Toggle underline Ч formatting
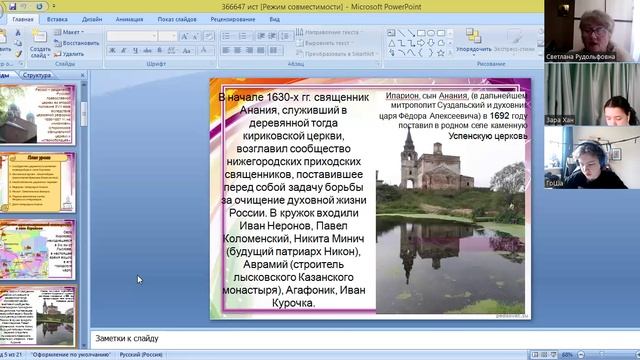 pos(136,50)
